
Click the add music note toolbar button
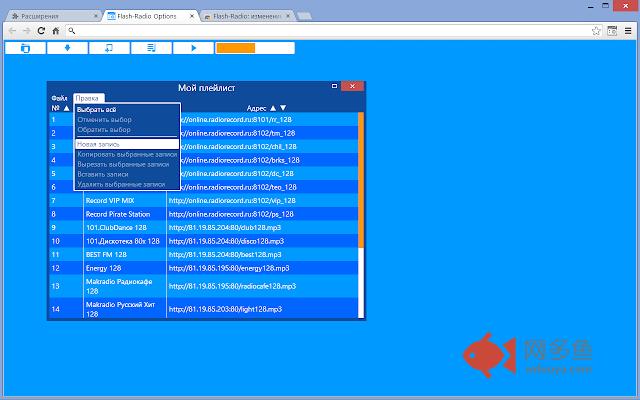[109, 48]
